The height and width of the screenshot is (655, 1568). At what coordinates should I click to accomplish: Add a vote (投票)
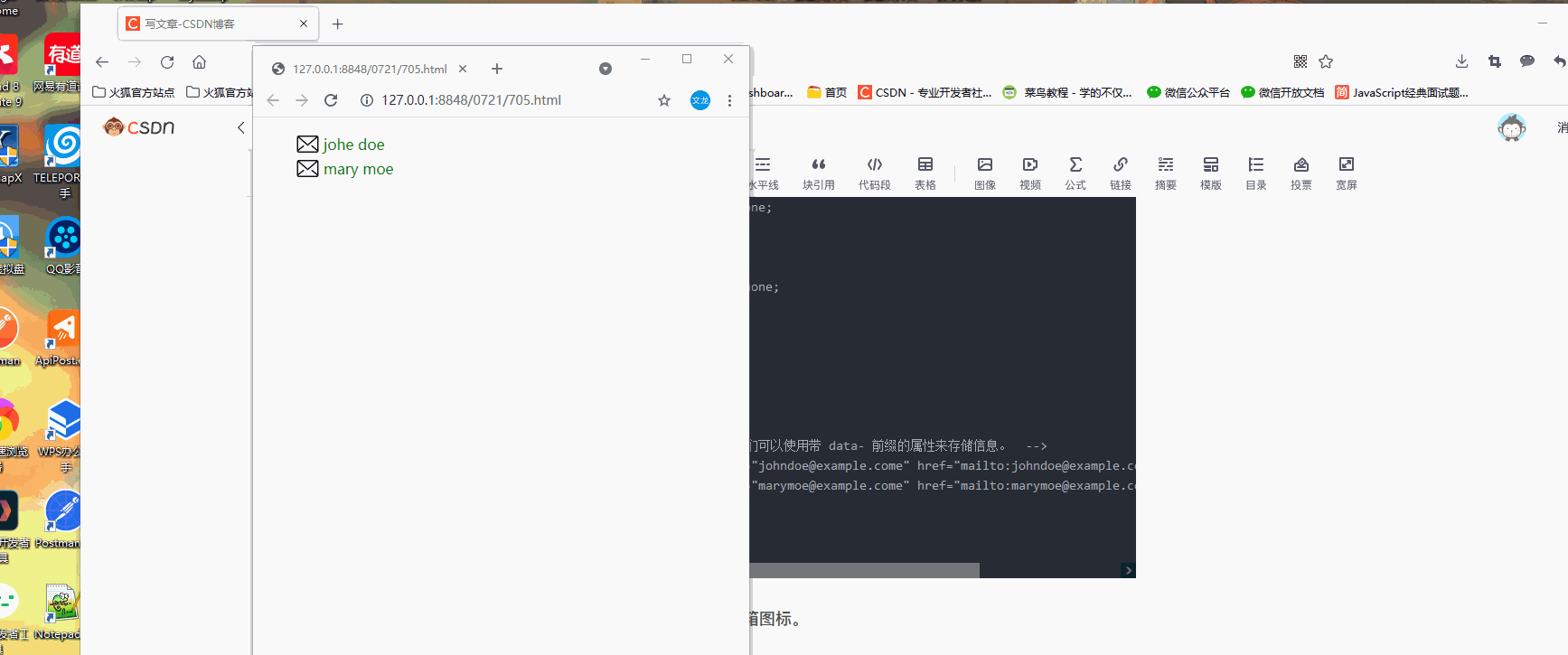click(1301, 173)
